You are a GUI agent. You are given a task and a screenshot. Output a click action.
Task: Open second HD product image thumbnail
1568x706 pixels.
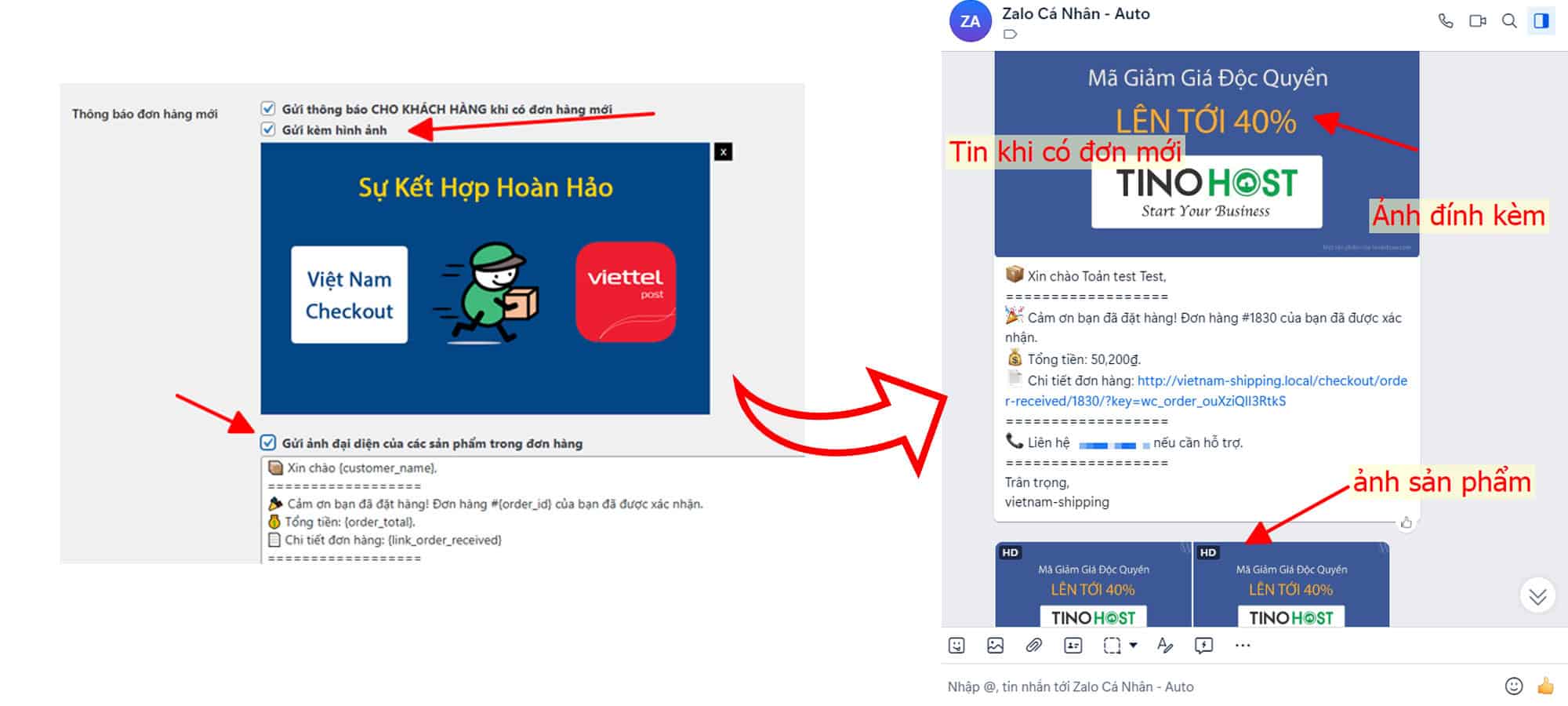(1291, 584)
